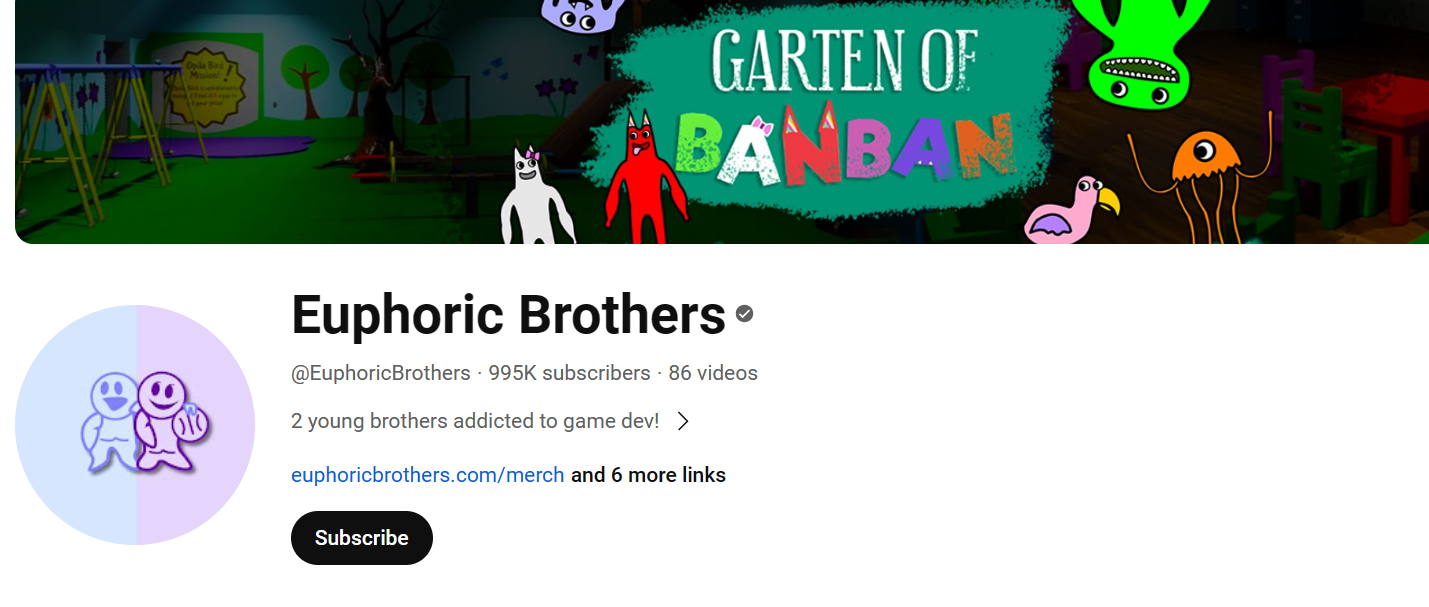Viewport: 1429px width, 607px height.
Task: Click the yellow sign in banner
Action: 206,91
